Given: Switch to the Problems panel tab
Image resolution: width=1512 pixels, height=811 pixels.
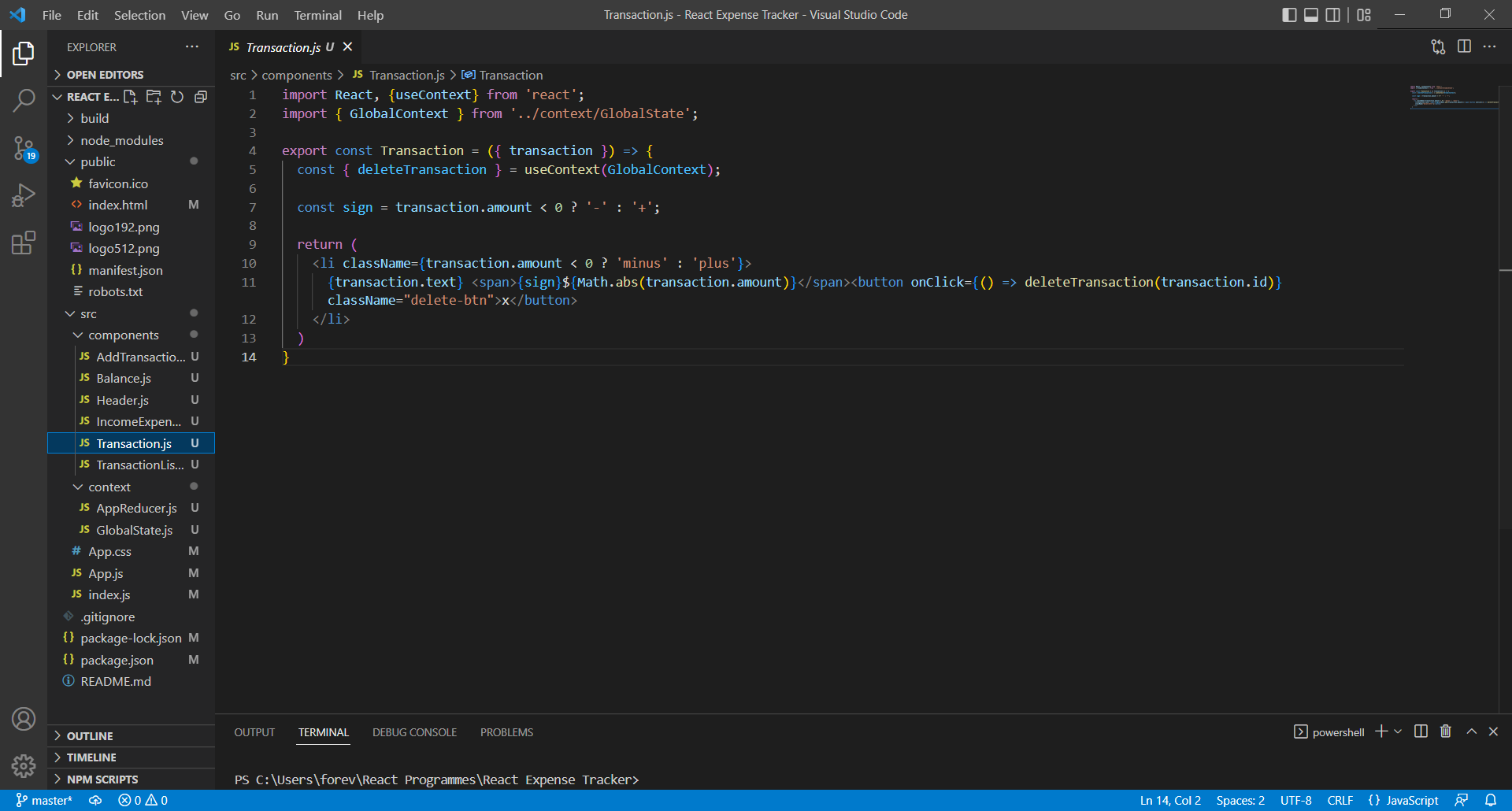Looking at the screenshot, I should (x=506, y=732).
